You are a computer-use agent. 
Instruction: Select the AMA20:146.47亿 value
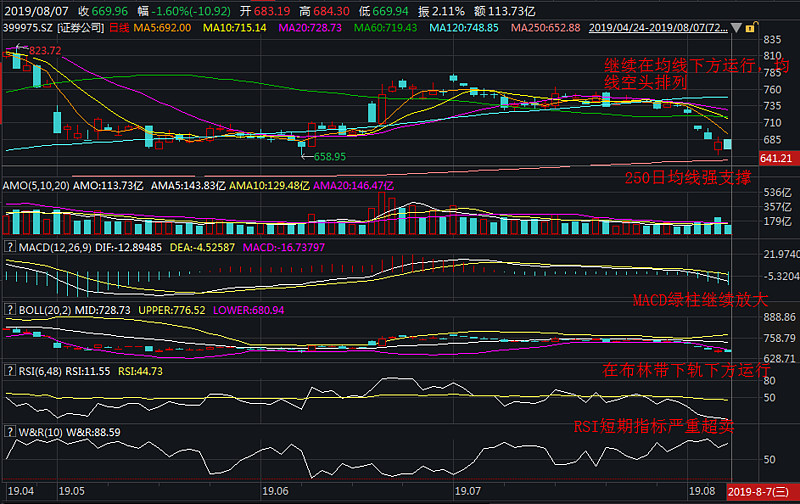point(354,186)
